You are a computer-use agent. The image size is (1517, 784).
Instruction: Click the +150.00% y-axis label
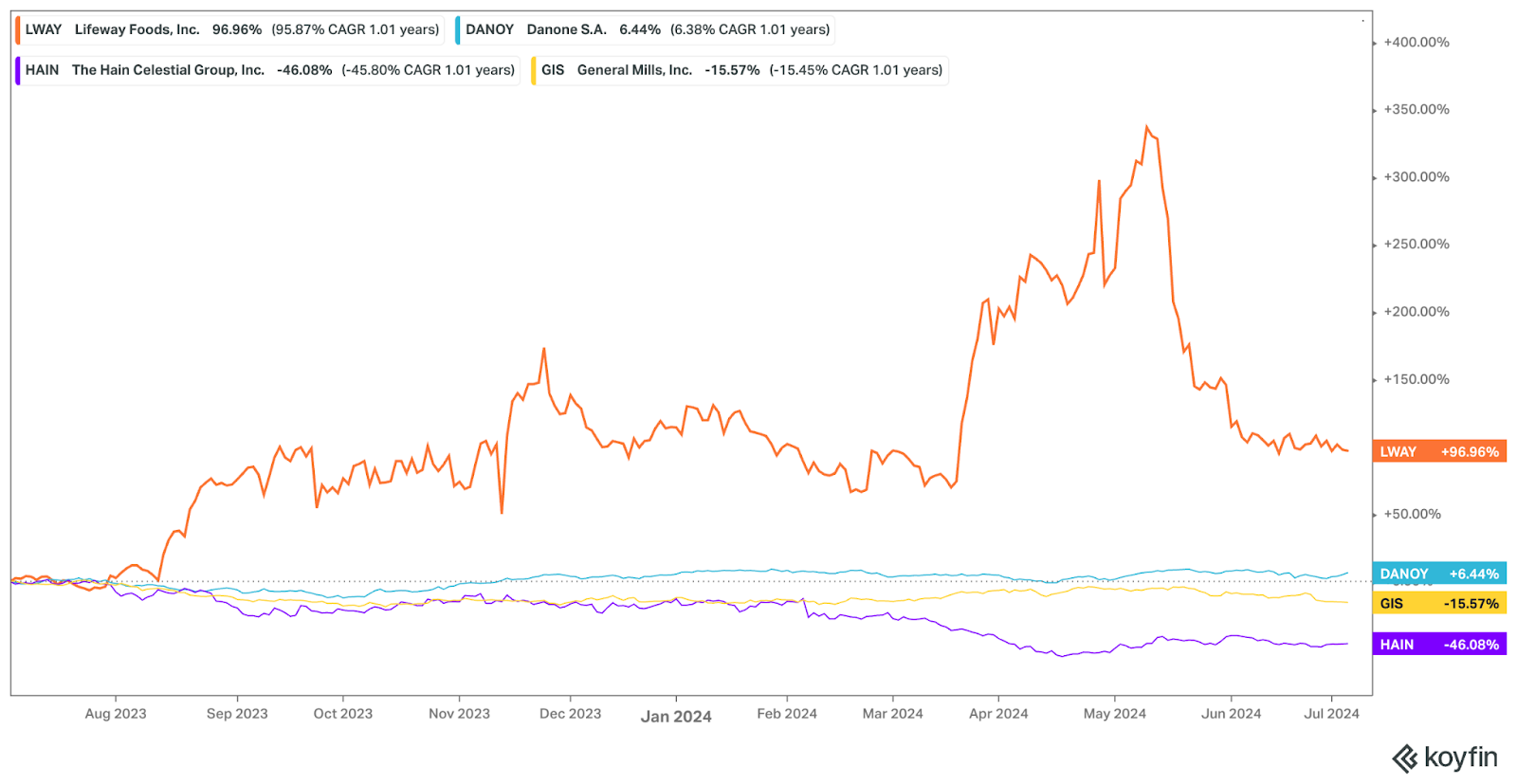click(x=1416, y=379)
